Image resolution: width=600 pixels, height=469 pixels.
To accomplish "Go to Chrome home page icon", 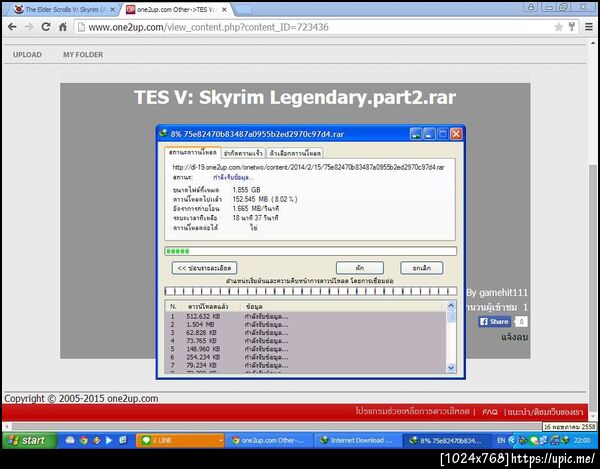I will 63,27.
